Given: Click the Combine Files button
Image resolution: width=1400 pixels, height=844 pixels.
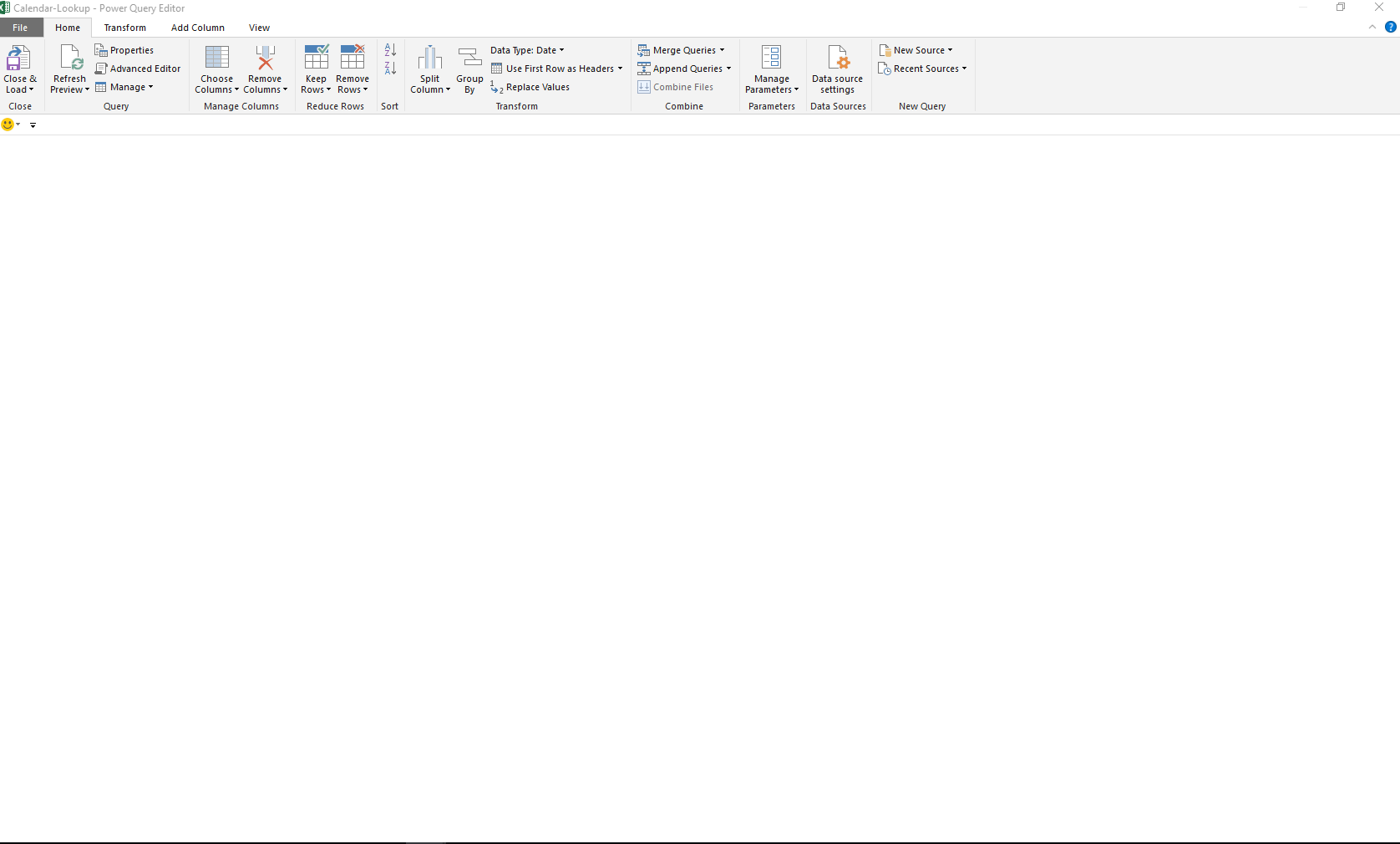Looking at the screenshot, I should [676, 87].
